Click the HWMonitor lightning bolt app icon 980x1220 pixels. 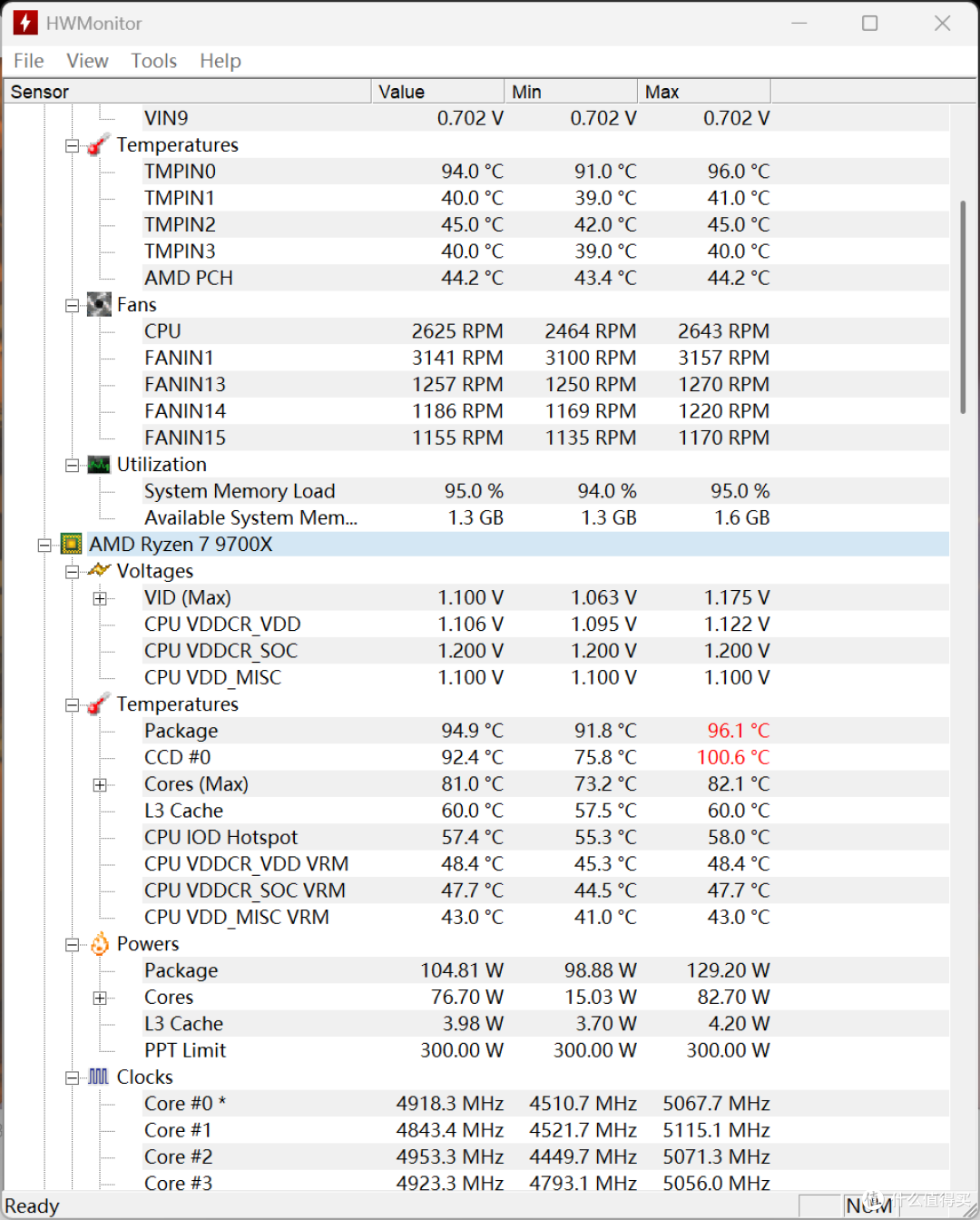[25, 23]
